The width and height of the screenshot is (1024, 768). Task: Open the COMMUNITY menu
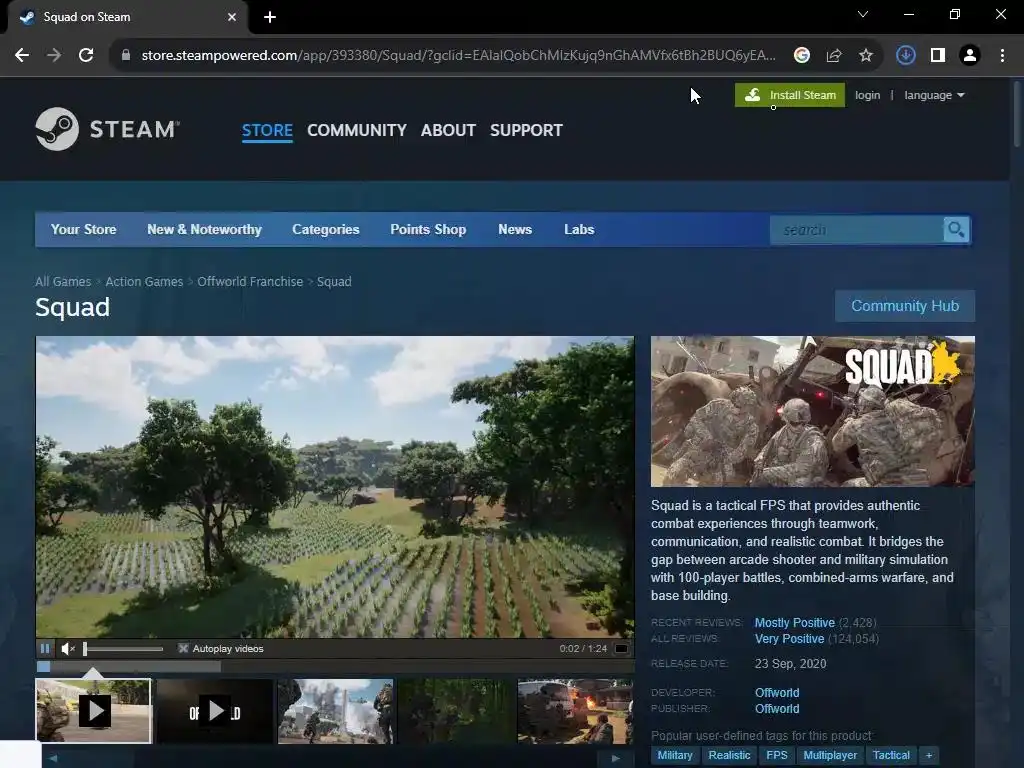coord(357,131)
